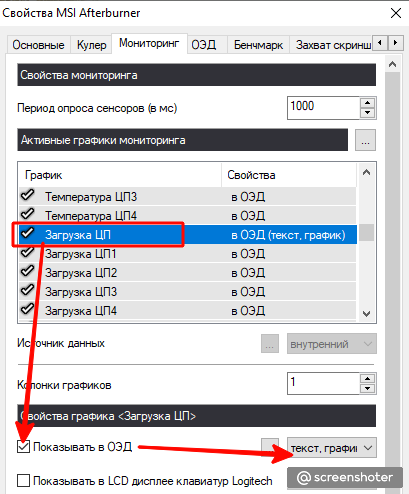Screen dimensions: 409x494
Task: Increase sensor polling period with up arrow
Action: 368,103
